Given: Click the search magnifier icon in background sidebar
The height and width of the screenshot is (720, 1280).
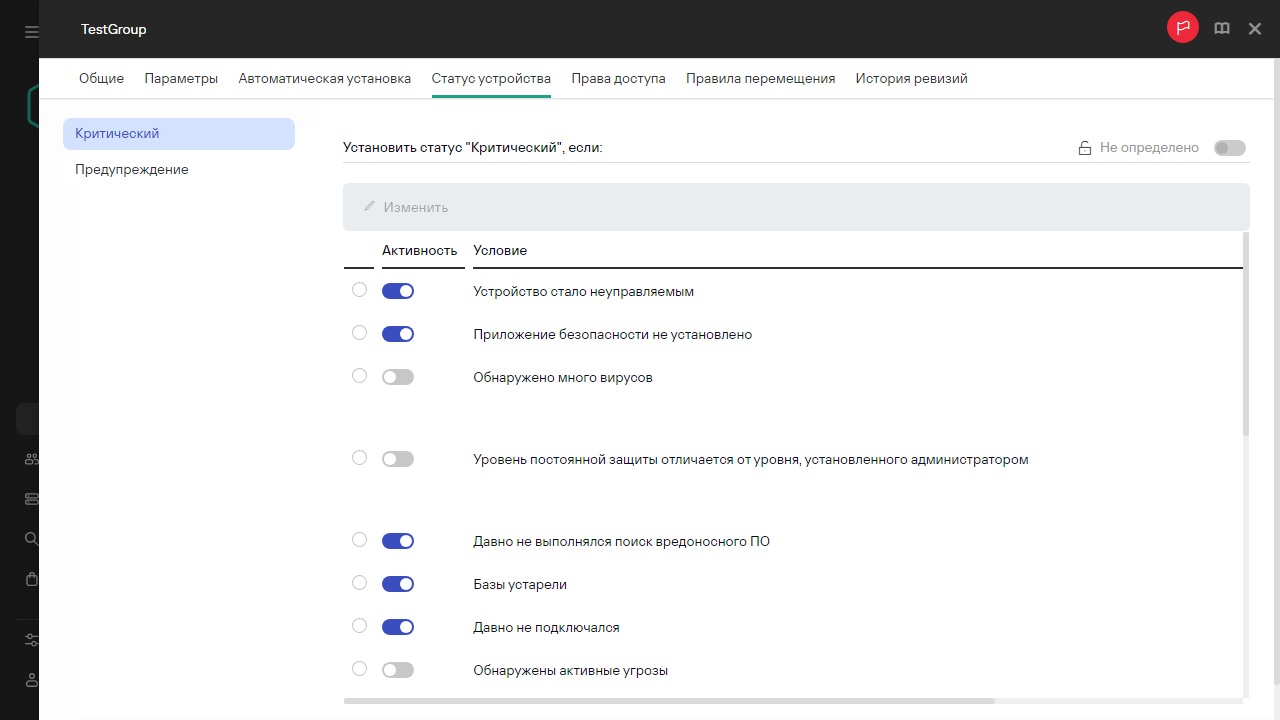Looking at the screenshot, I should pos(32,539).
